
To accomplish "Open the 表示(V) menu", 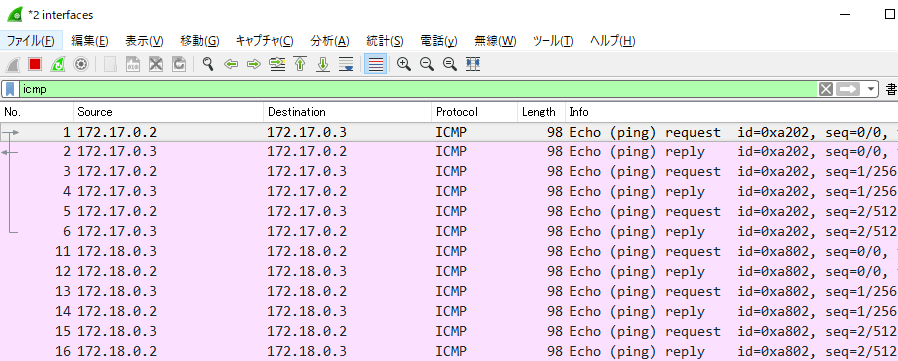I will [144, 41].
